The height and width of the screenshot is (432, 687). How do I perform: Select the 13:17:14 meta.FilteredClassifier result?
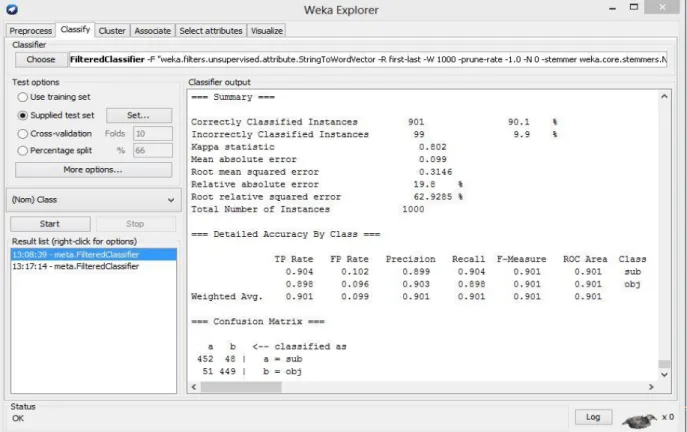(93, 266)
